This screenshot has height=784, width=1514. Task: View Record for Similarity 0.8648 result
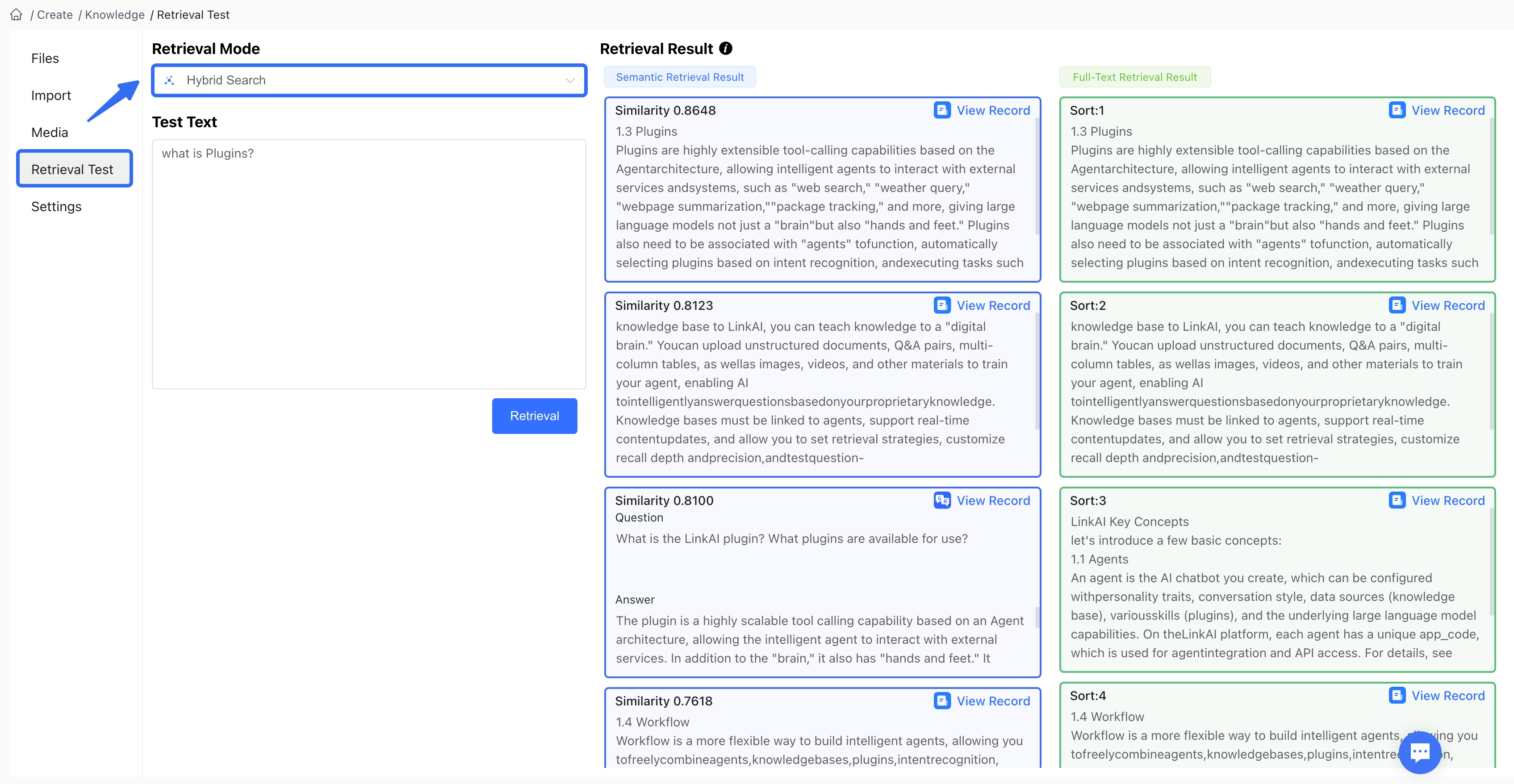993,110
